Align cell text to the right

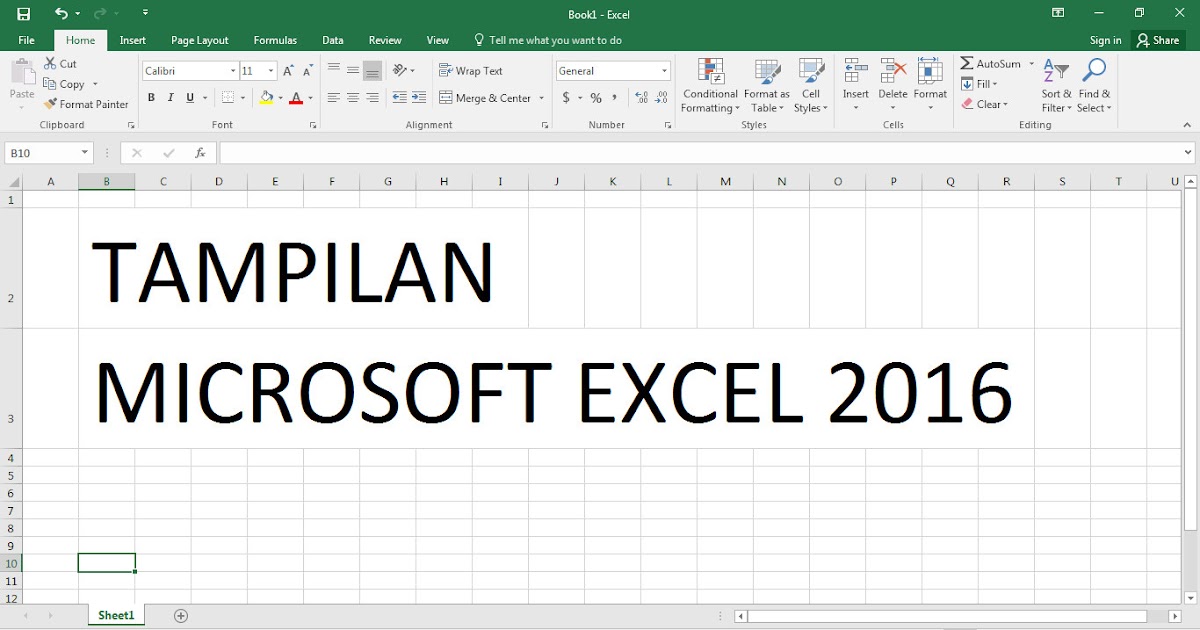[372, 98]
